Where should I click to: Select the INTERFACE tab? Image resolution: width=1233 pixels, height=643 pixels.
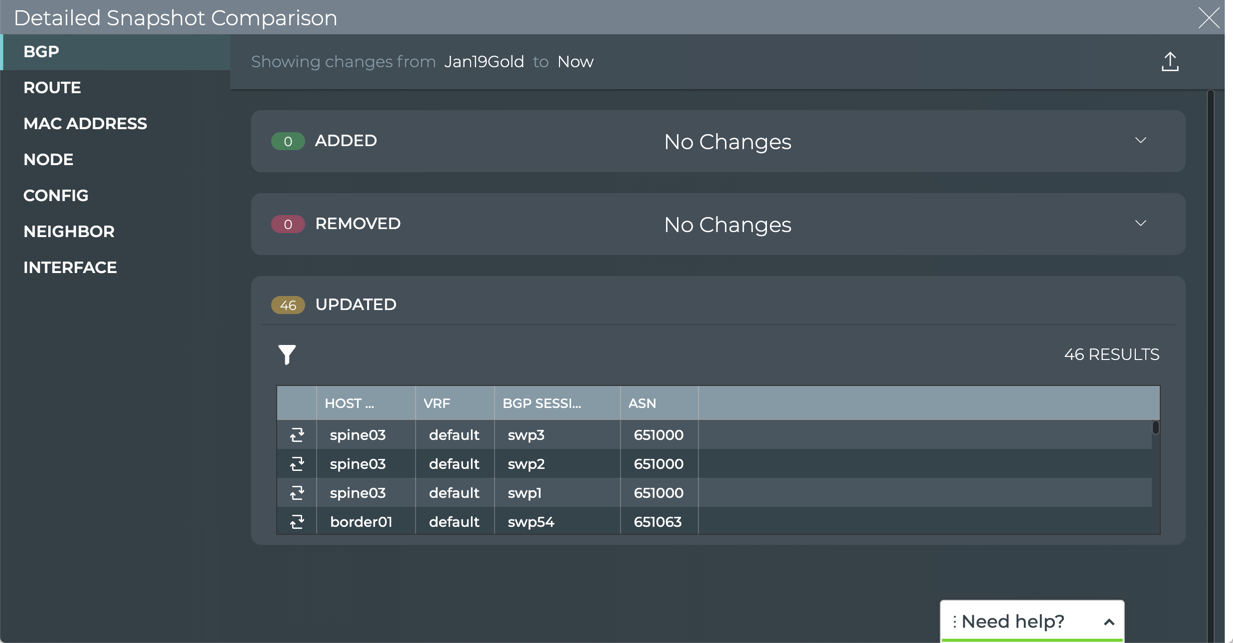click(70, 268)
